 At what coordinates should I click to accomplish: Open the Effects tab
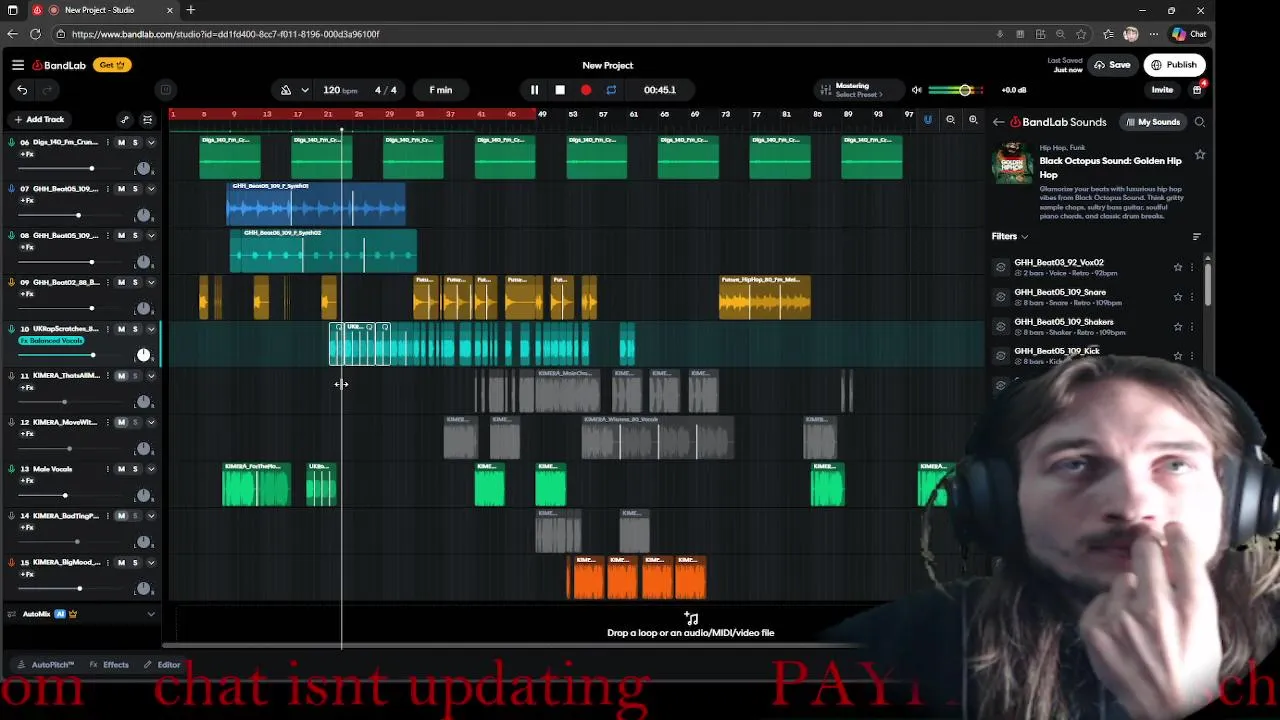[109, 665]
